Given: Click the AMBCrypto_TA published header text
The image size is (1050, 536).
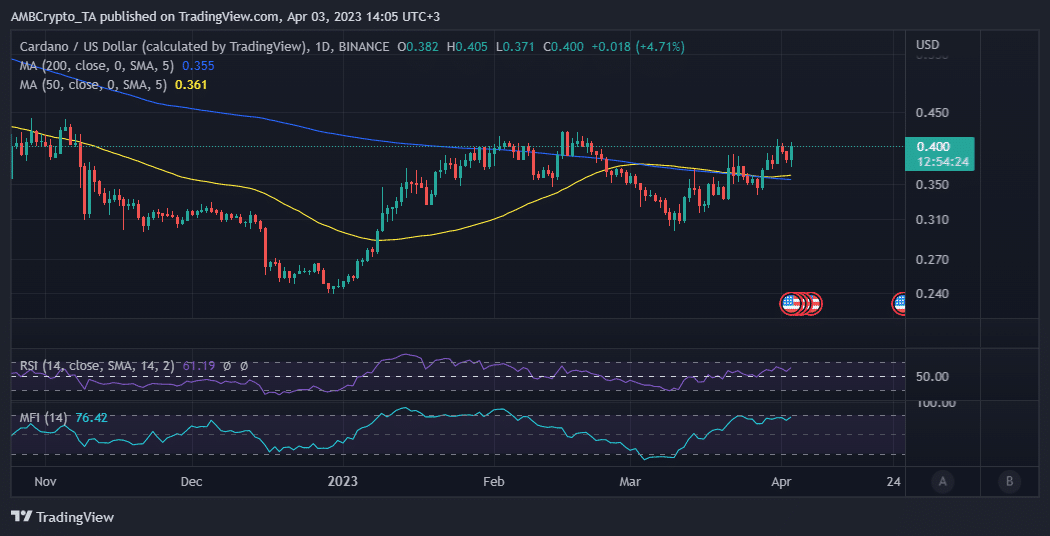Looking at the screenshot, I should point(226,17).
